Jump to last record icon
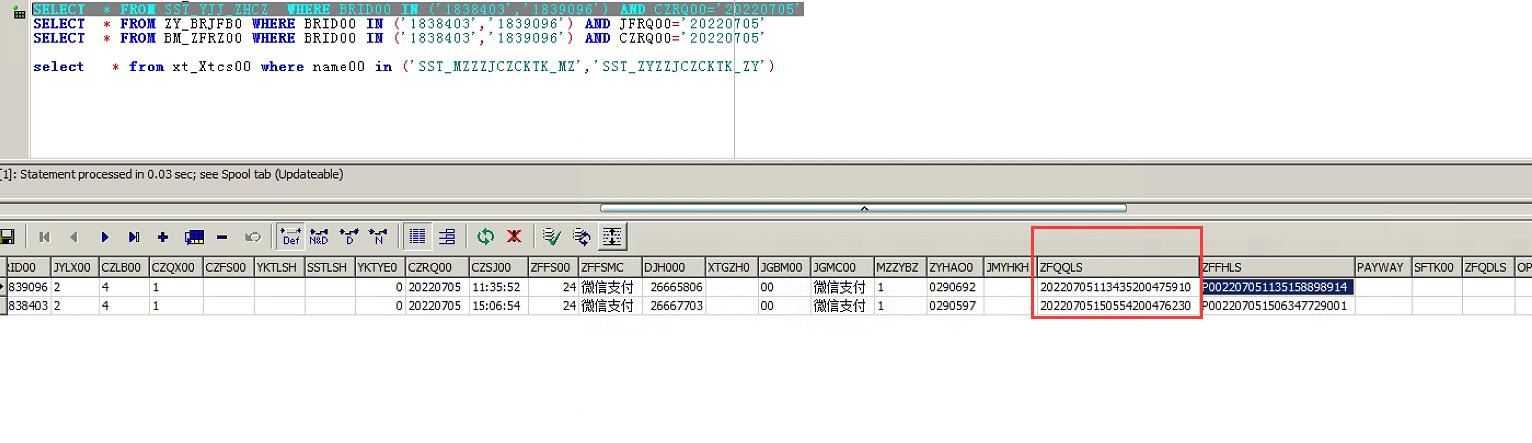1532x443 pixels. 134,237
